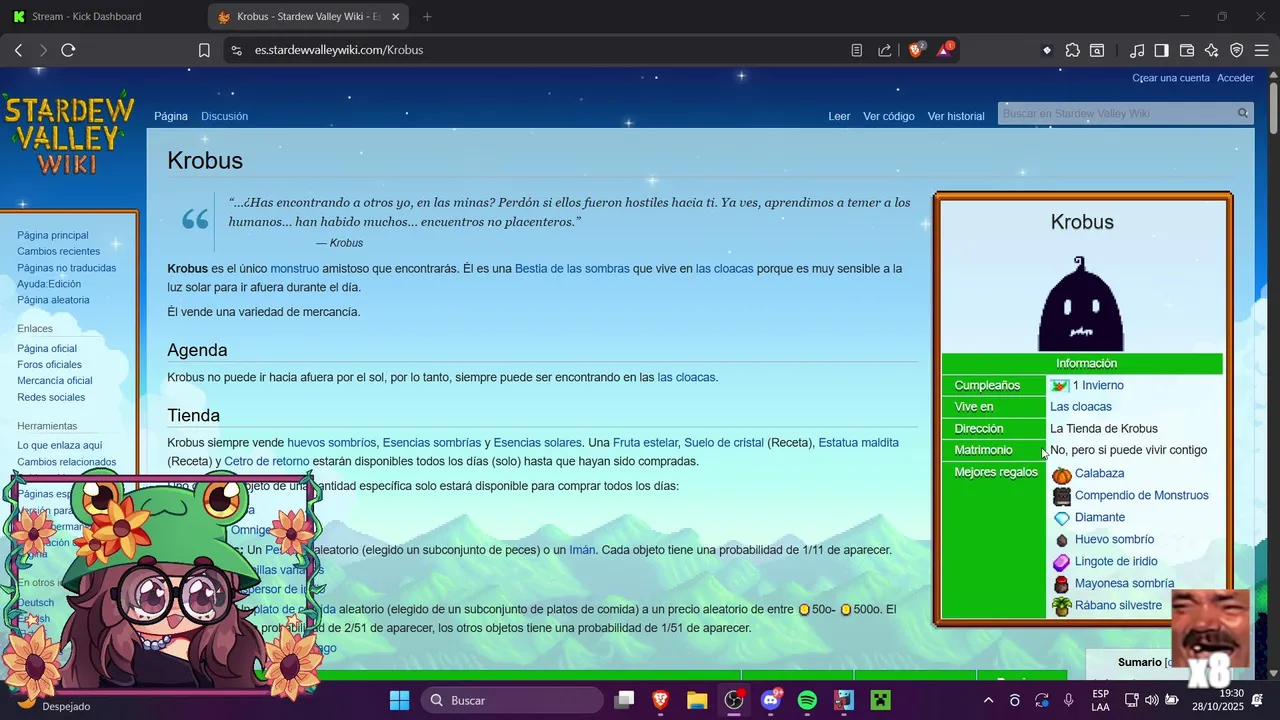This screenshot has width=1280, height=720.
Task: Open Páginas no traducidas link
Action: [x=66, y=268]
